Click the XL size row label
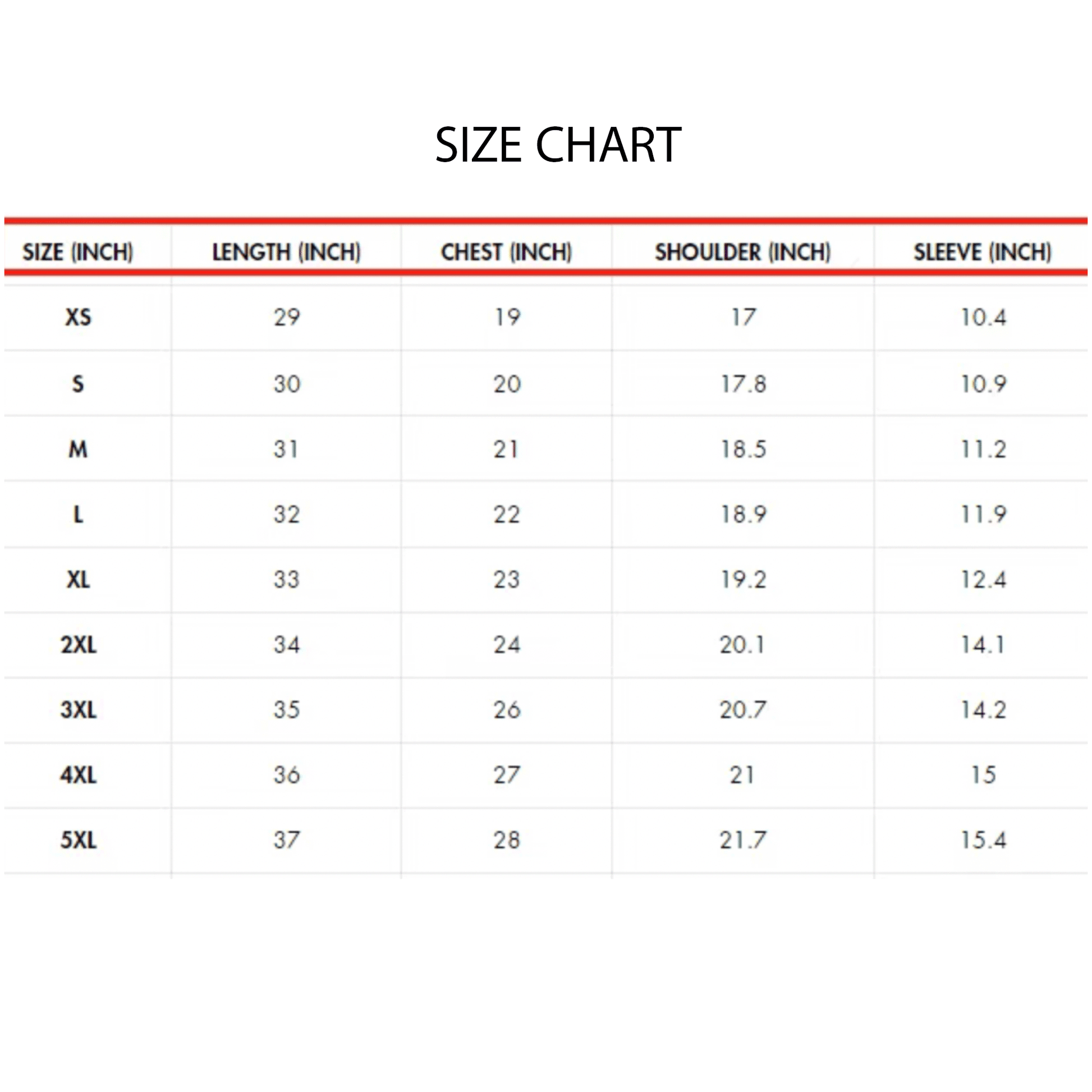This screenshot has height=1092, width=1092. pyautogui.click(x=78, y=579)
